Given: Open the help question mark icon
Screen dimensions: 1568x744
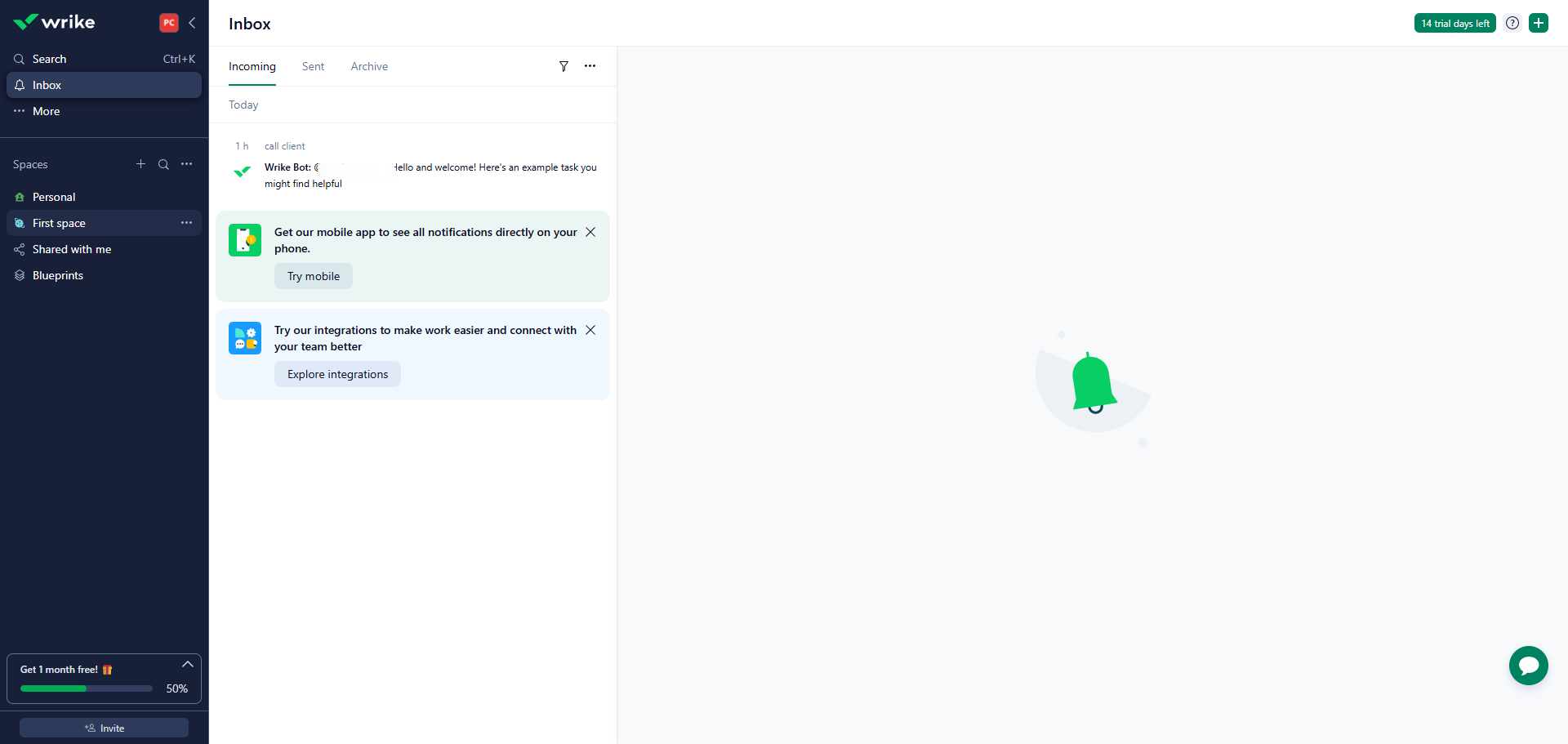Looking at the screenshot, I should tap(1512, 23).
